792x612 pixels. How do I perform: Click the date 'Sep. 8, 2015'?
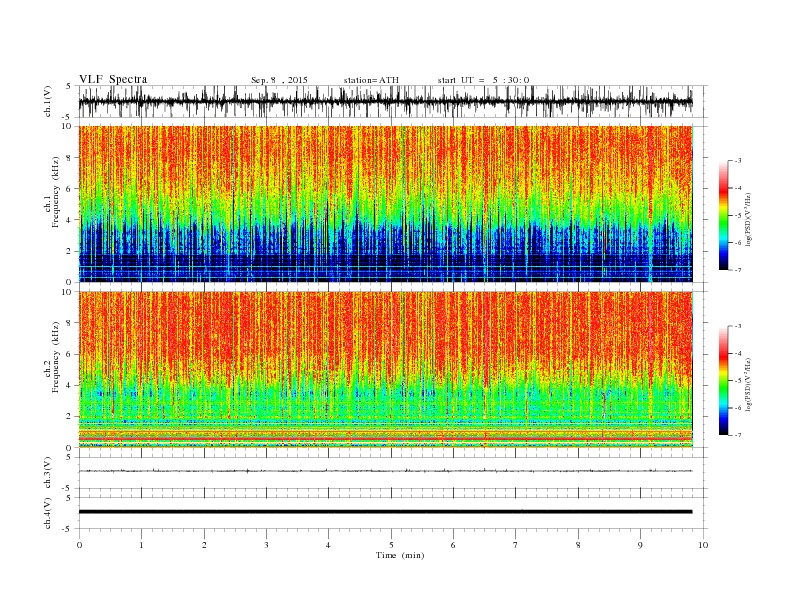(279, 80)
